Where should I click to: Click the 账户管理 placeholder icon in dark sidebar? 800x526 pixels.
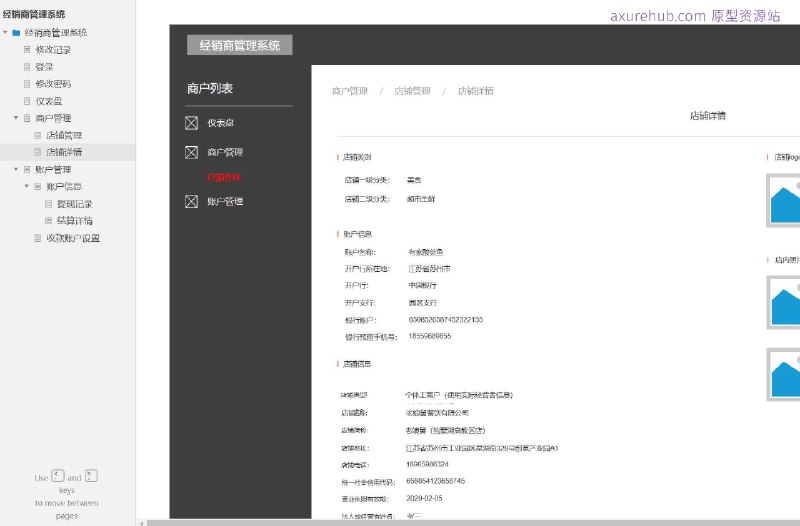(191, 202)
